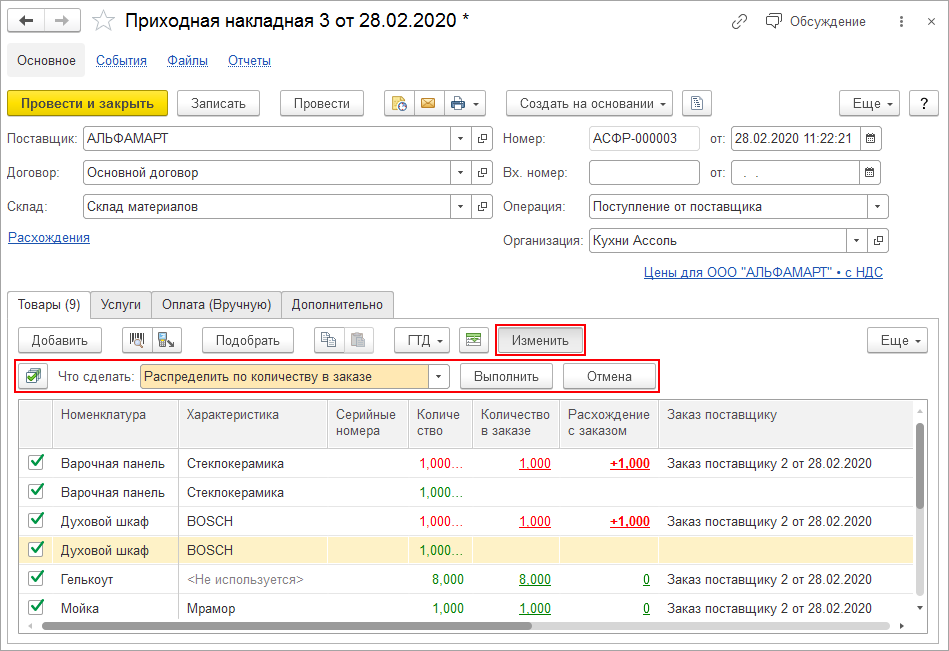Go forward with the right arrow button
This screenshot has width=949, height=651.
coord(62,21)
